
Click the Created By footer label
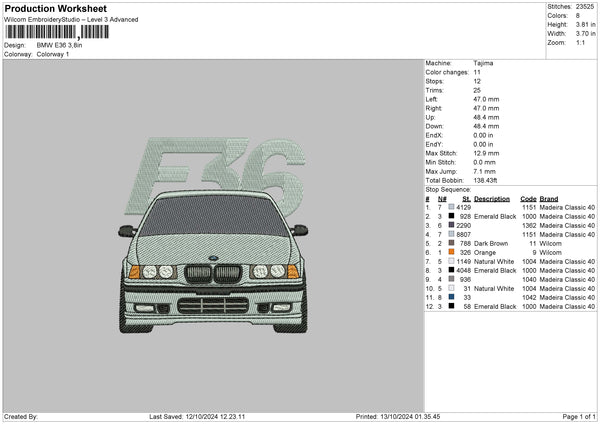(21, 417)
